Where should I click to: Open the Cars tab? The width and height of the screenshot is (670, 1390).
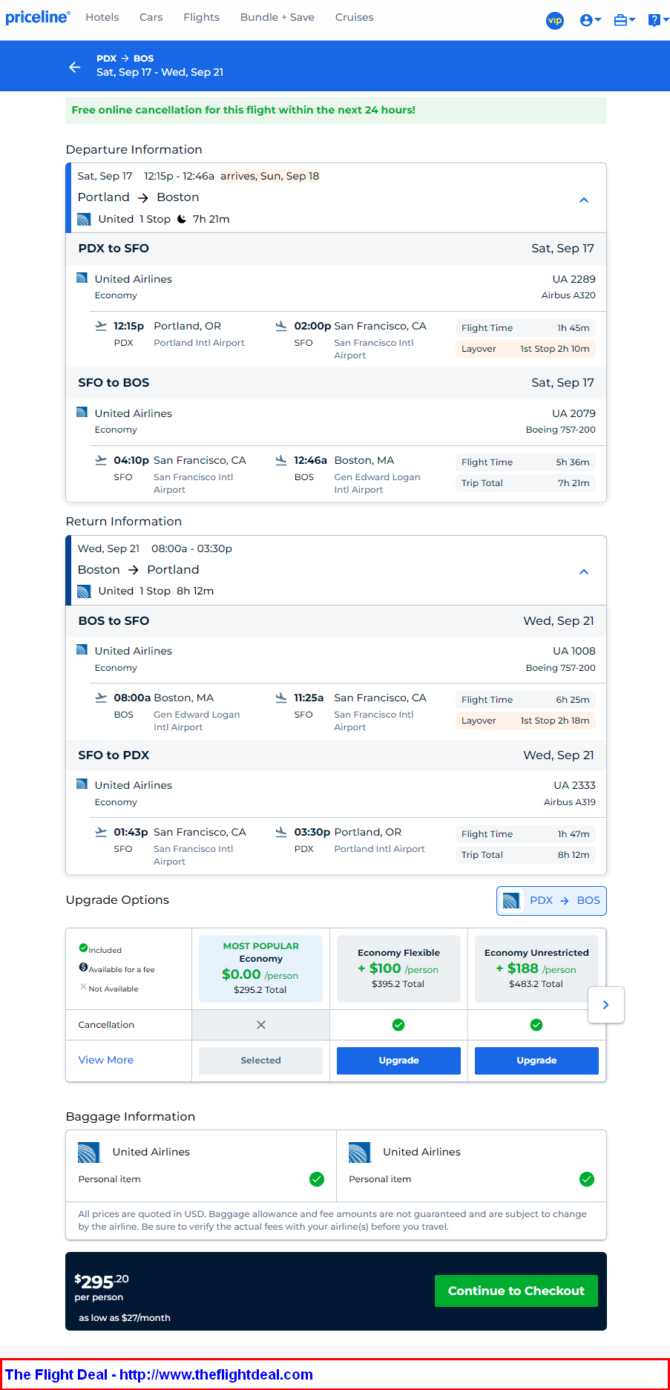click(151, 18)
